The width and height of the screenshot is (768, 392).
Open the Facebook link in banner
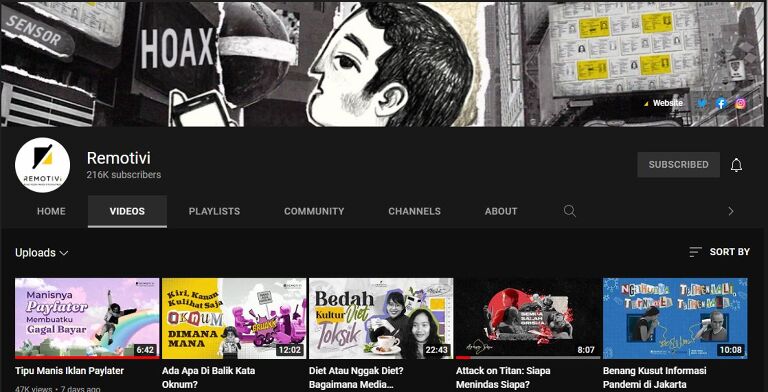pos(721,103)
